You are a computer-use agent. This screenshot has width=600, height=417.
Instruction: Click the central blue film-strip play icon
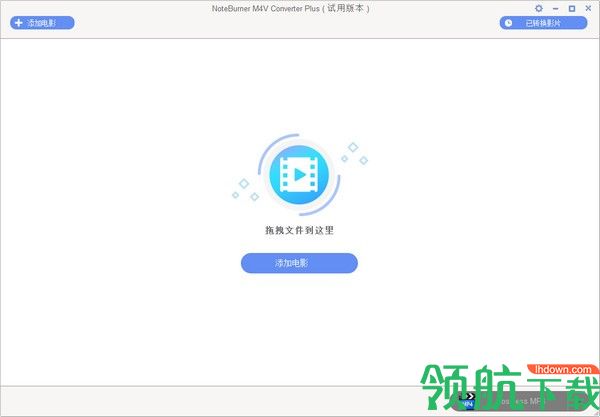pos(299,175)
